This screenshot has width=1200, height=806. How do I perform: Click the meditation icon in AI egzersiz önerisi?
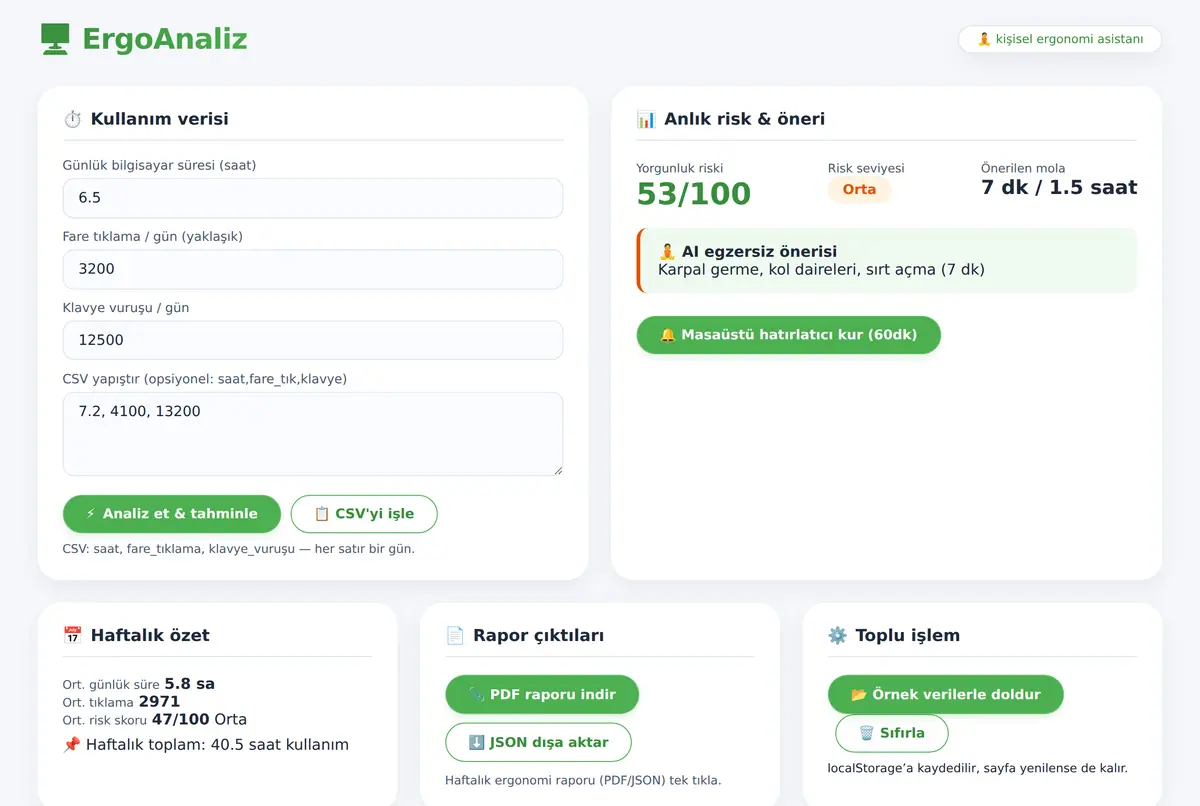coord(667,252)
